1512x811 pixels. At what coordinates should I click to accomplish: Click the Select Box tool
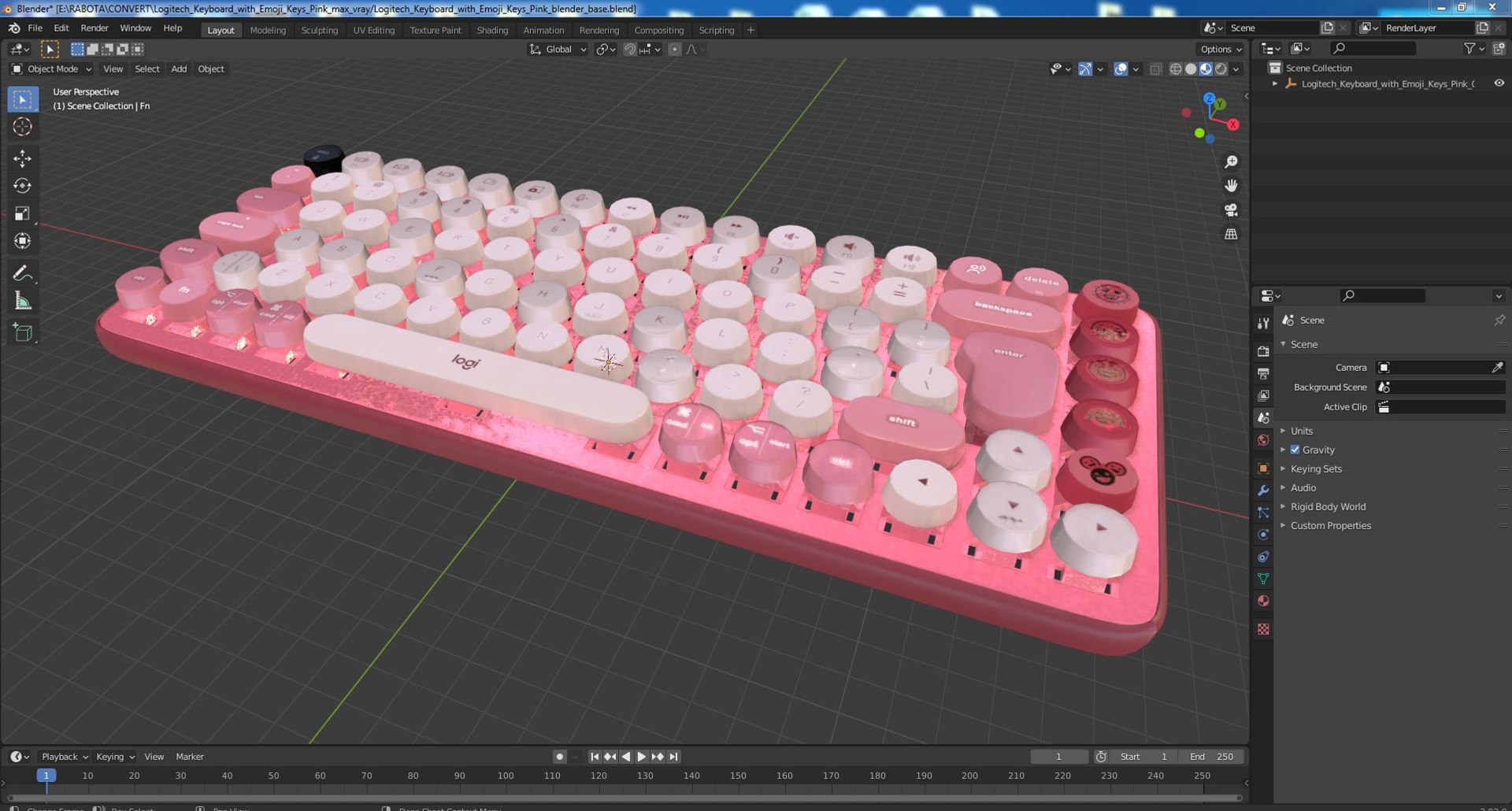[x=22, y=99]
